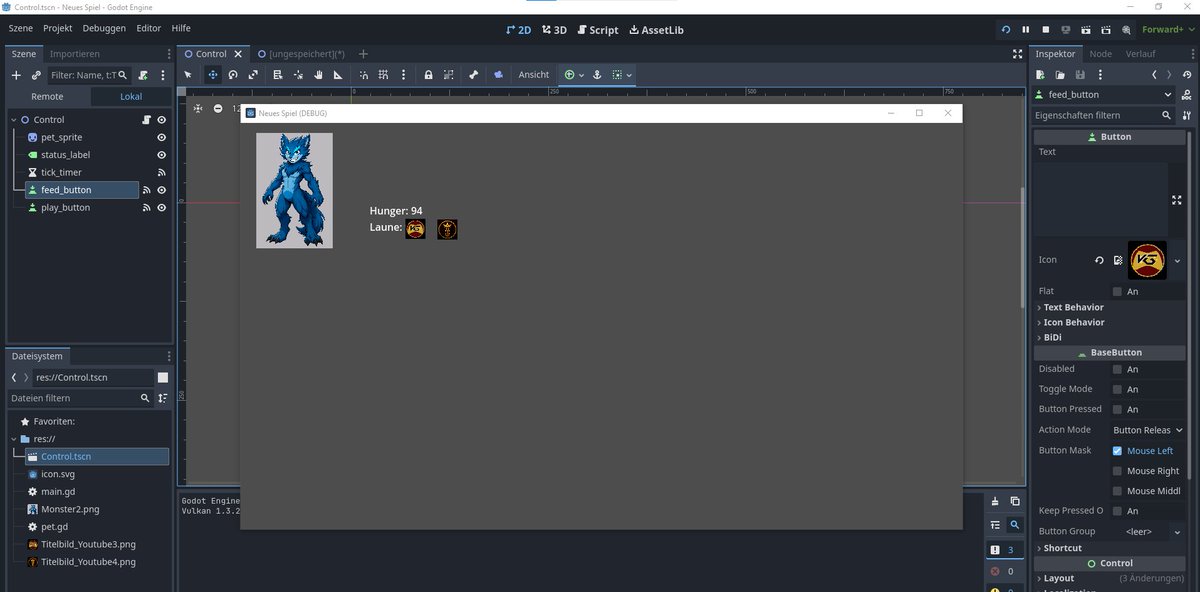Open the Action Mode dropdown

1148,430
